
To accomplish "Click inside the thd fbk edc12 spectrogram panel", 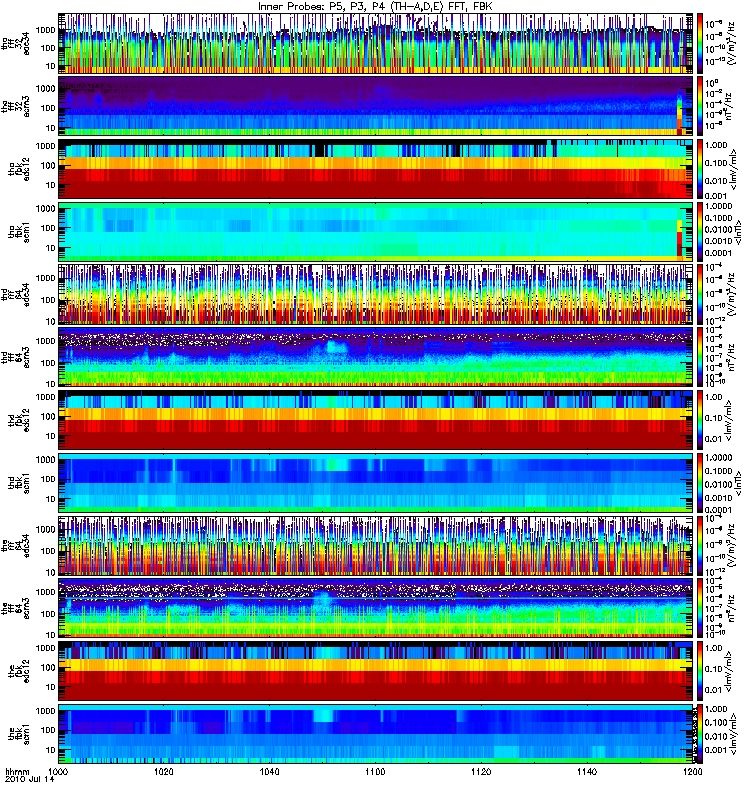I will 376,420.
